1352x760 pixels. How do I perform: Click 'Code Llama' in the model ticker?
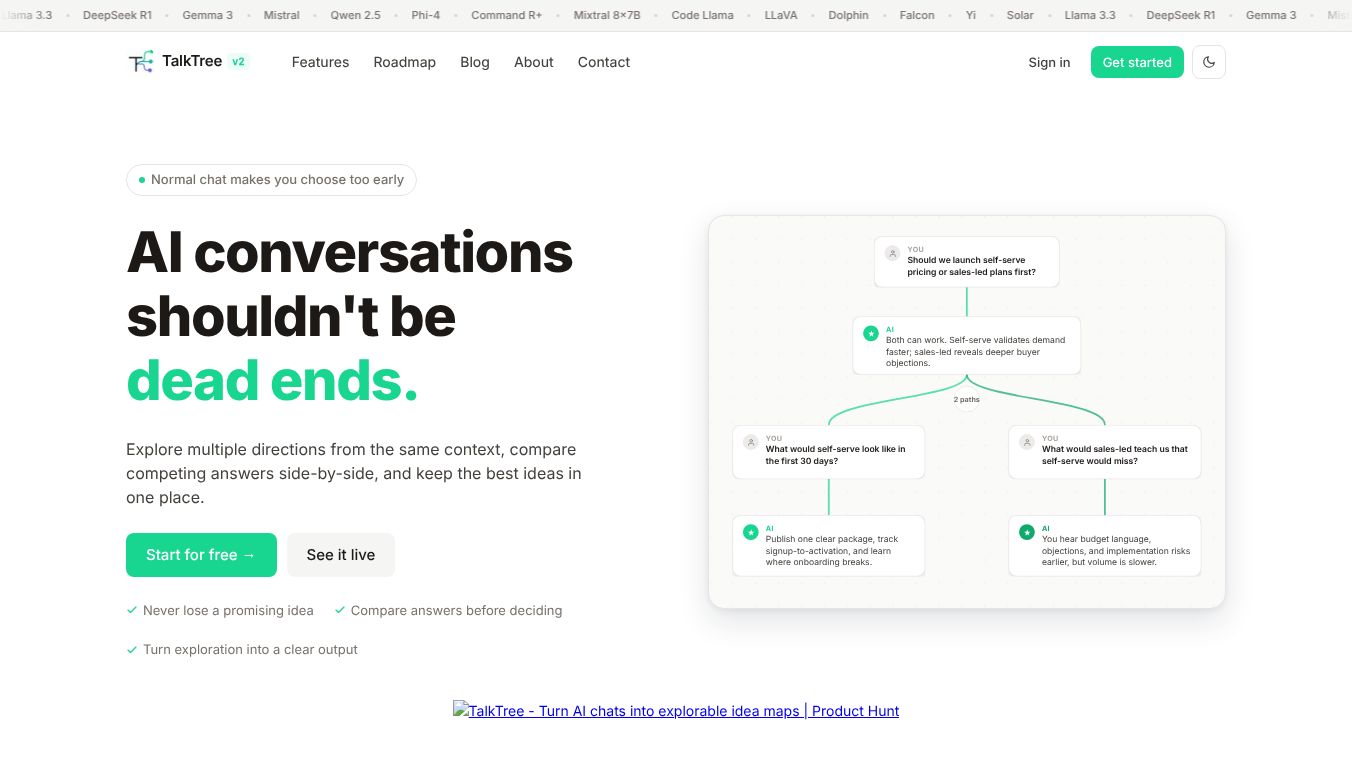pyautogui.click(x=702, y=15)
